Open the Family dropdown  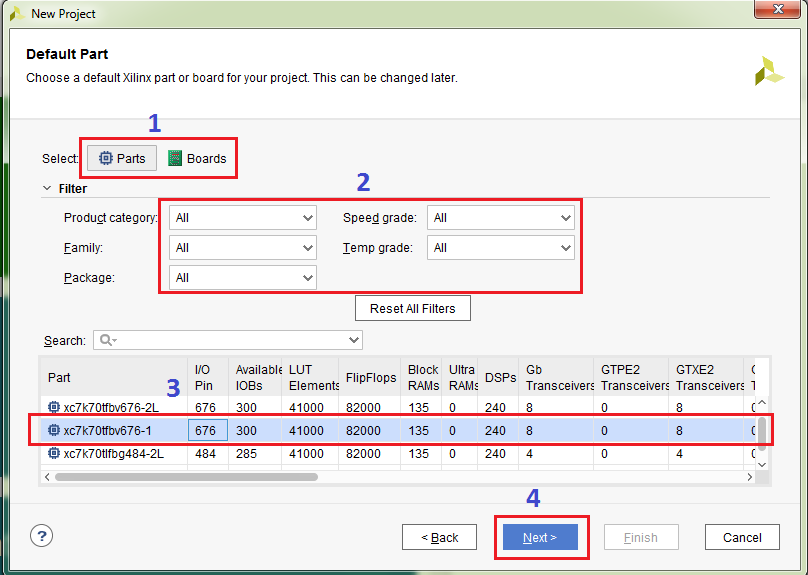click(243, 248)
